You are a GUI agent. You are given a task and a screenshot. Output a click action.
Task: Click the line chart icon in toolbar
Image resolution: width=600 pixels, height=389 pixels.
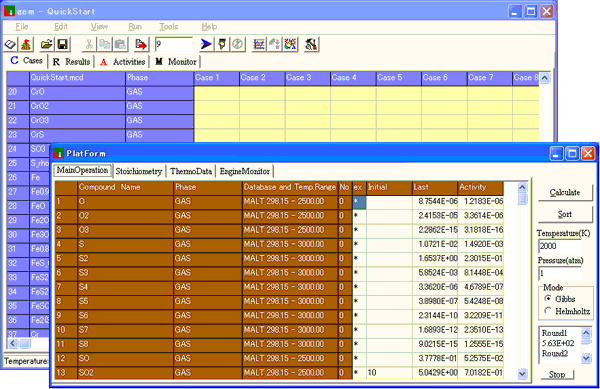pyautogui.click(x=259, y=45)
